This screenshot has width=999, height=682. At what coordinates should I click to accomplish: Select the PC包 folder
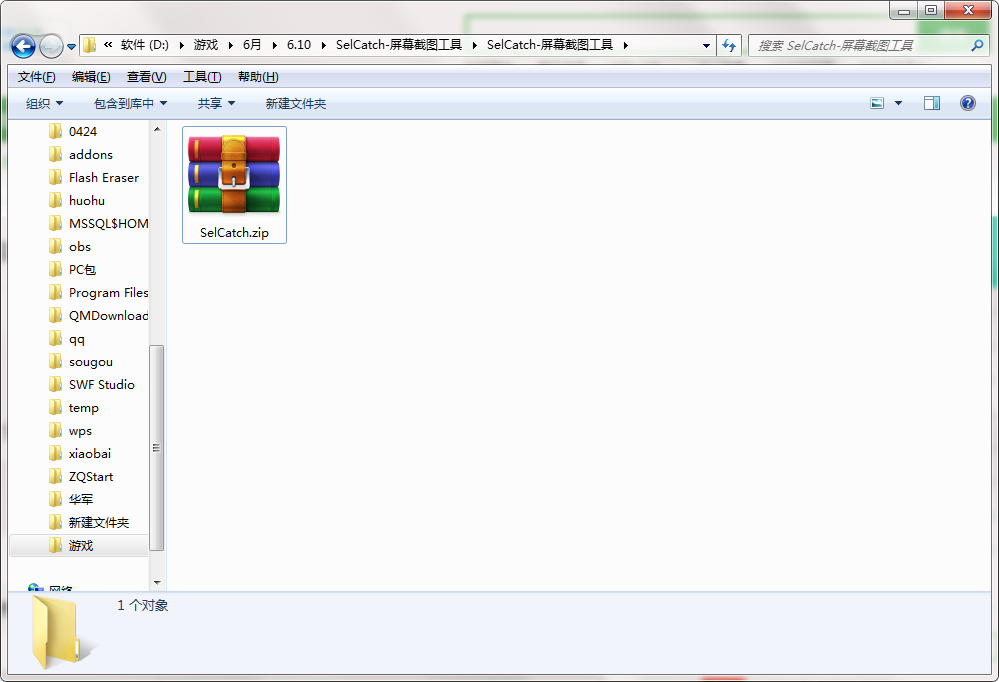82,270
